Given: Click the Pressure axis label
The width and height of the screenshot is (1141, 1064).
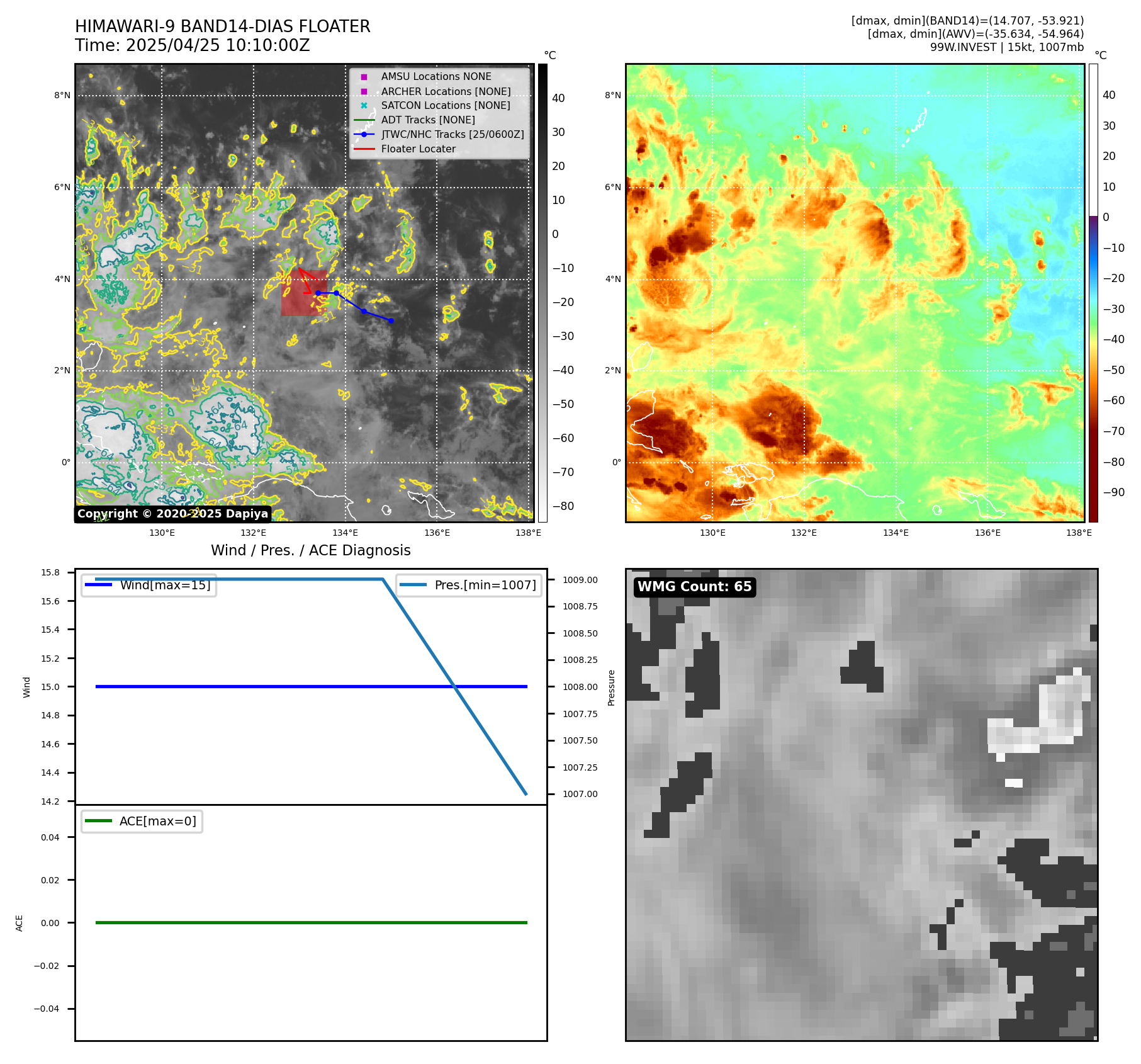Looking at the screenshot, I should (611, 688).
